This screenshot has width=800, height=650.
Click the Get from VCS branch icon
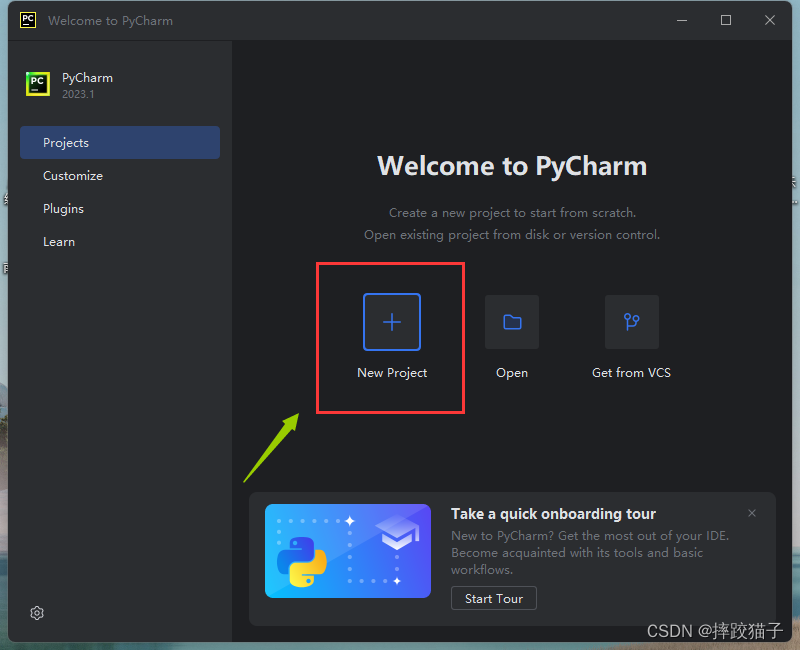point(632,322)
